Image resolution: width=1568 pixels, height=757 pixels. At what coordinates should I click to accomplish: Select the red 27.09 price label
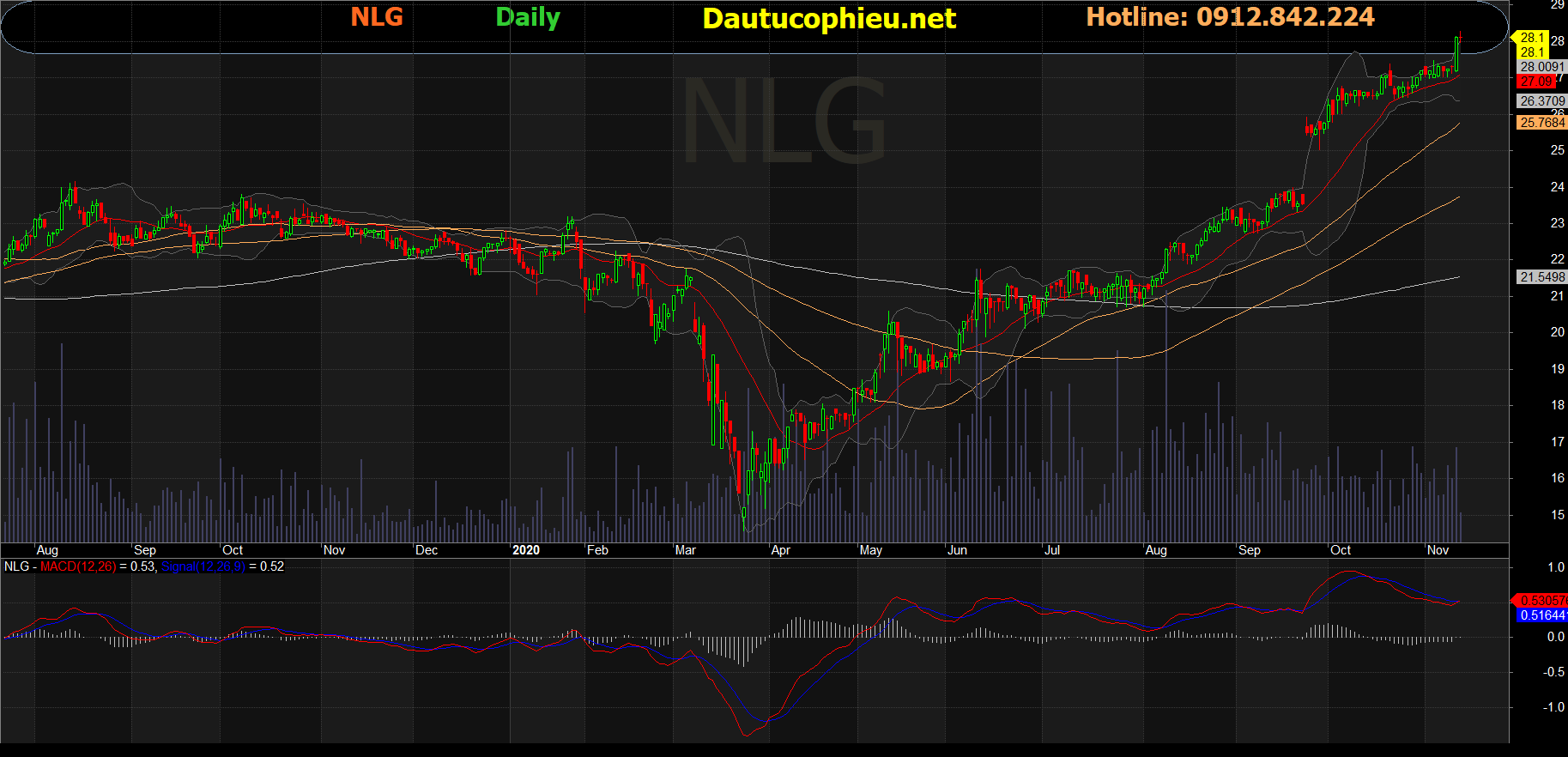(x=1536, y=82)
